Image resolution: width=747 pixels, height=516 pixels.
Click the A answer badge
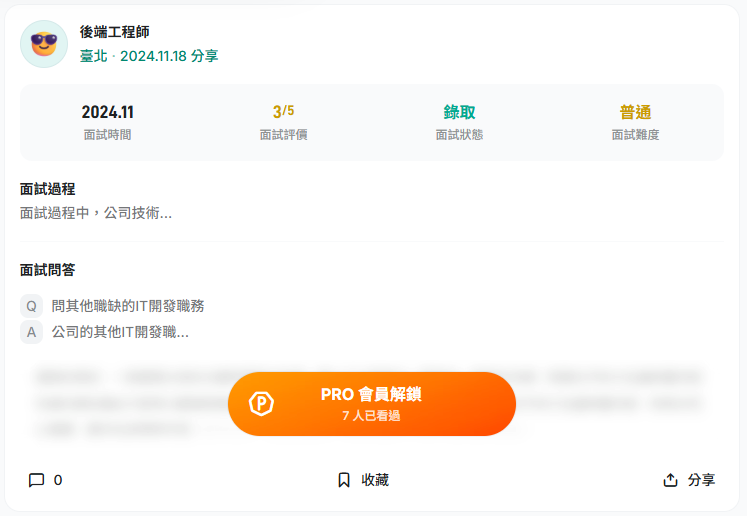coord(31,332)
